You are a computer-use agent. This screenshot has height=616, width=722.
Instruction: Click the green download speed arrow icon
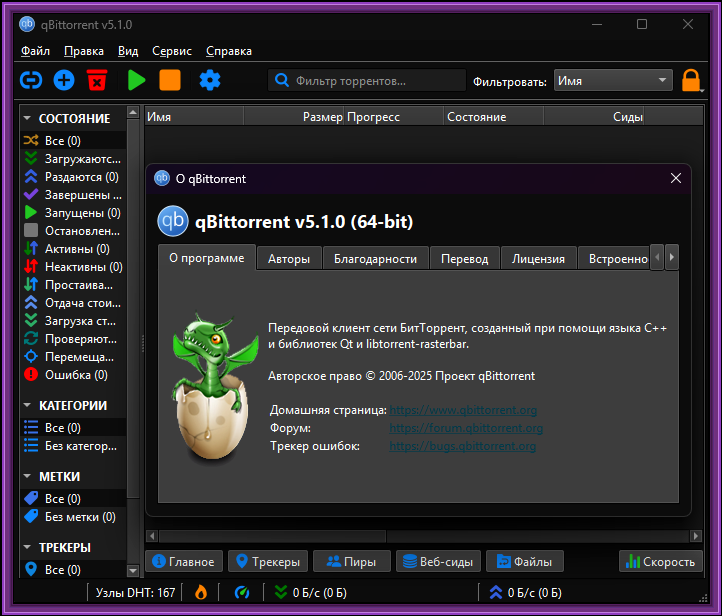281,592
